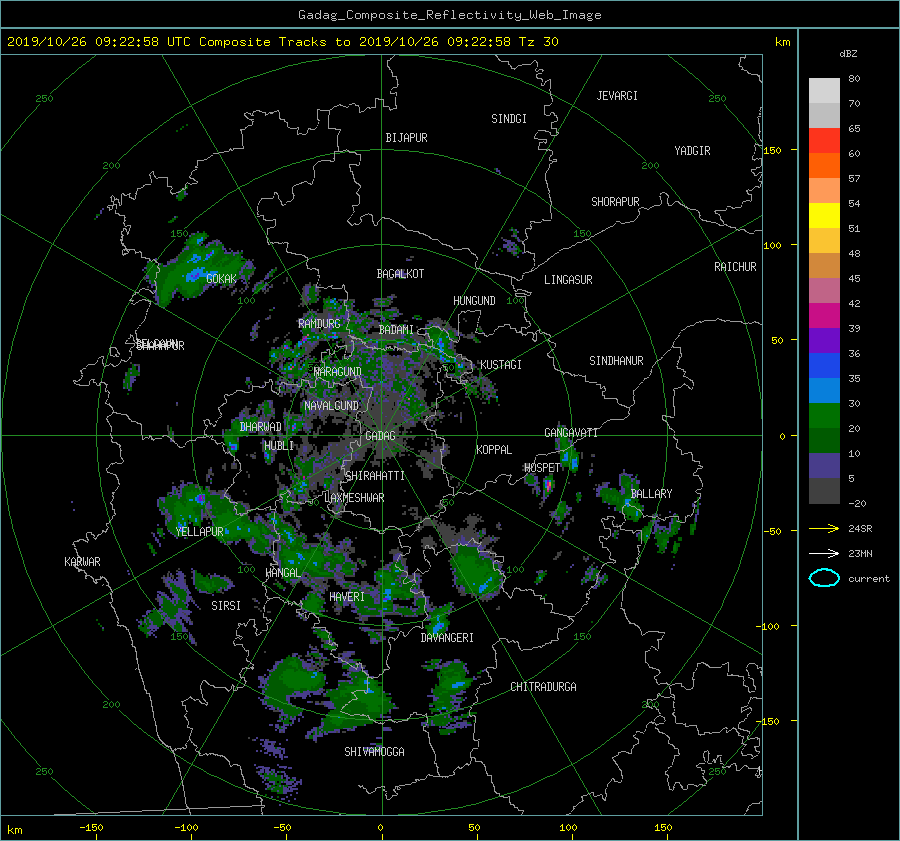Click the '23MN' legend label
900x841 pixels.
pyautogui.click(x=860, y=553)
